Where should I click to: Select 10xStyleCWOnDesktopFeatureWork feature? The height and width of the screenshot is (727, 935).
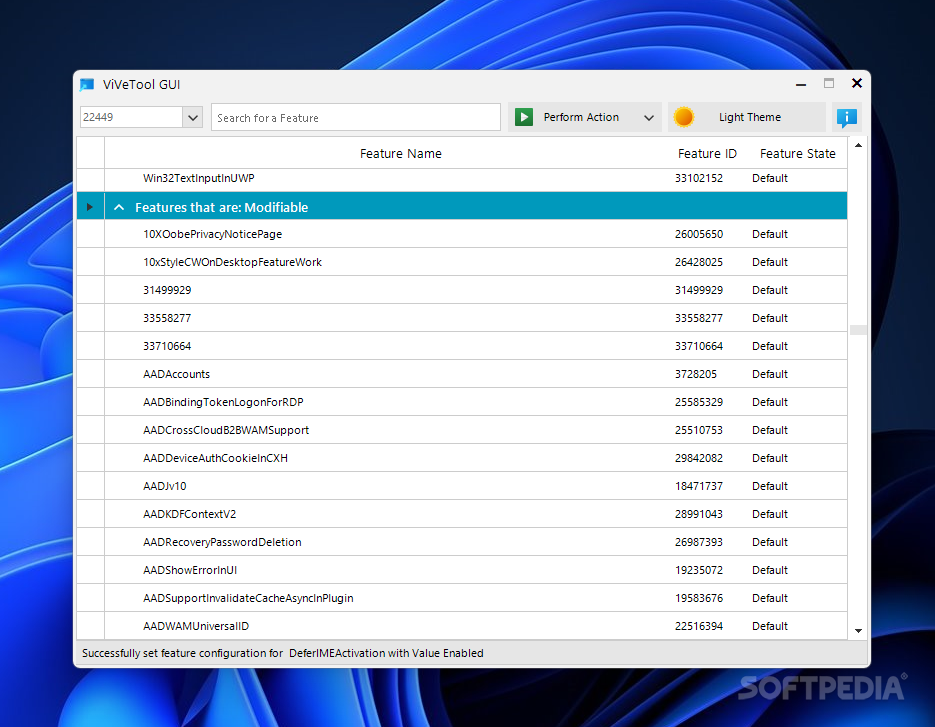(x=232, y=262)
